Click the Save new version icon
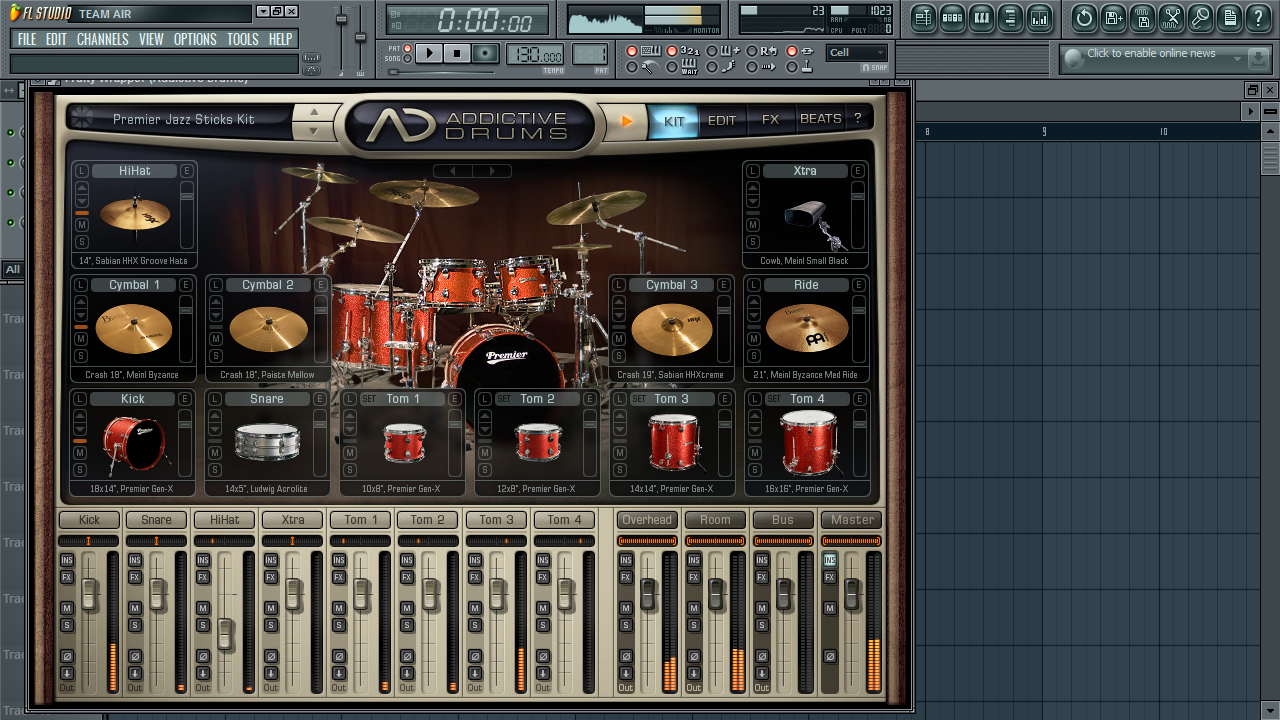The image size is (1280, 720). point(1113,17)
